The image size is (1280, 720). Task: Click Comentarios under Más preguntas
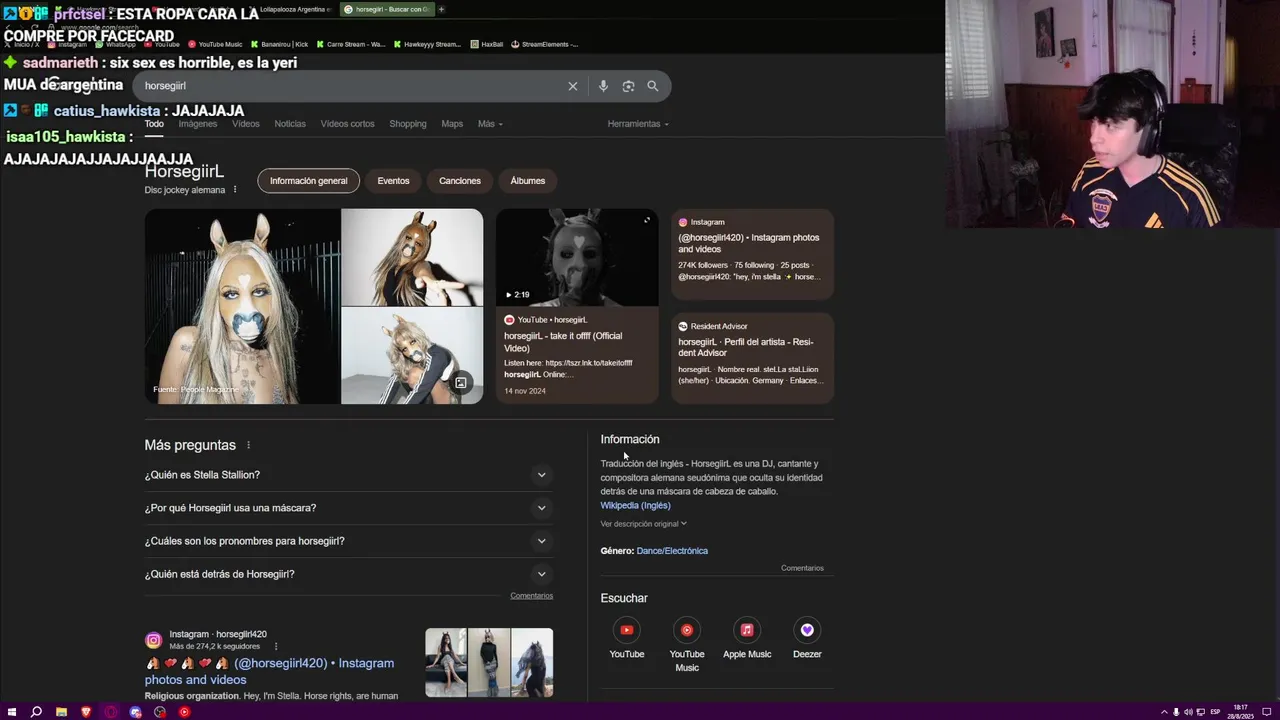531,596
